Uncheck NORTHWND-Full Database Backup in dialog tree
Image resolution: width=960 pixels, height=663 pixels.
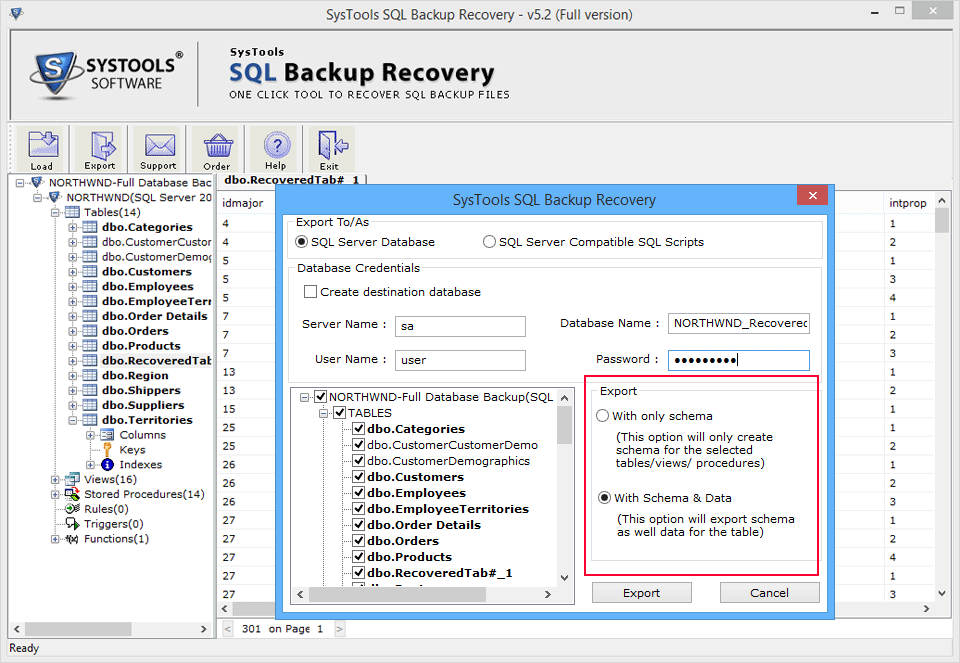pos(321,397)
